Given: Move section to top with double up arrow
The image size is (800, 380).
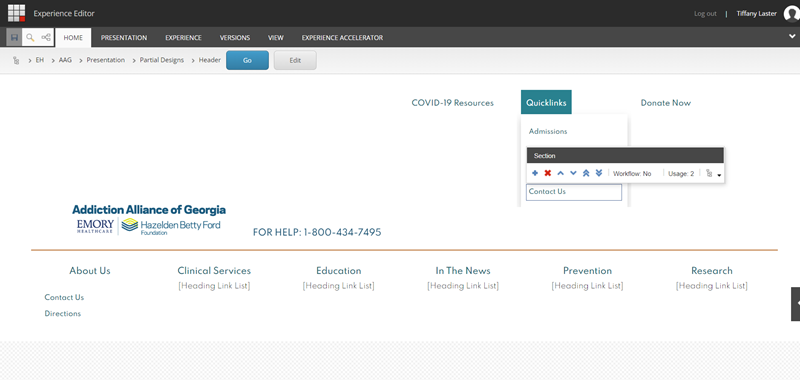Looking at the screenshot, I should pos(586,173).
